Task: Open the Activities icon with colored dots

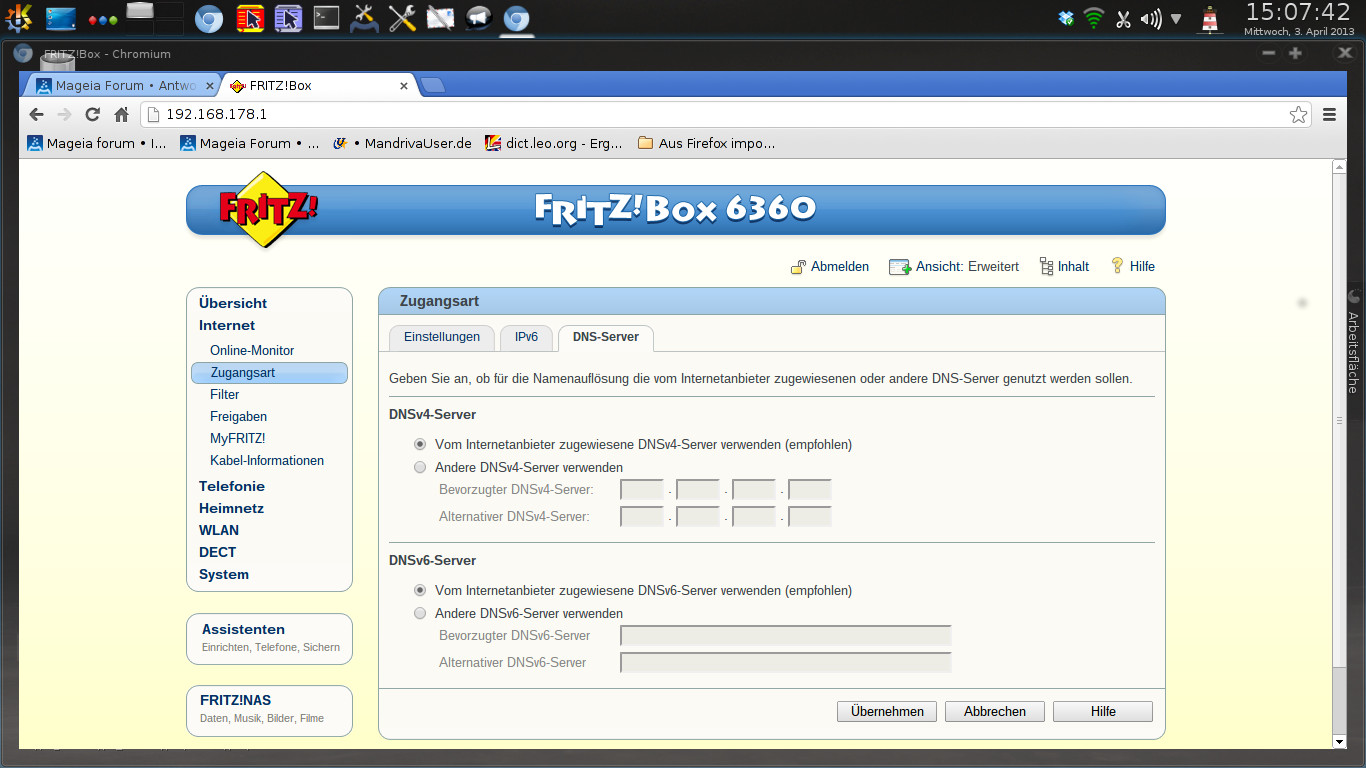Action: (x=103, y=19)
